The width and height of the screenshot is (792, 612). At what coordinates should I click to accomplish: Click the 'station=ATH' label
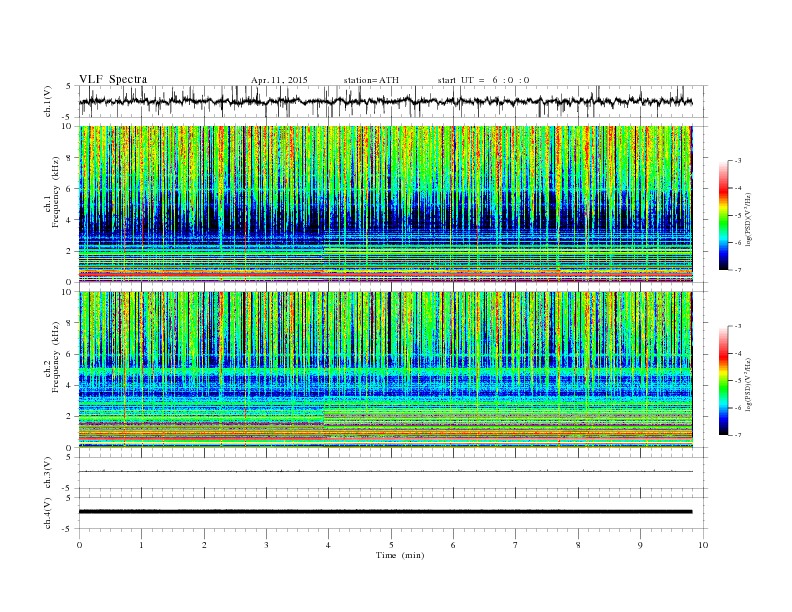(x=371, y=80)
